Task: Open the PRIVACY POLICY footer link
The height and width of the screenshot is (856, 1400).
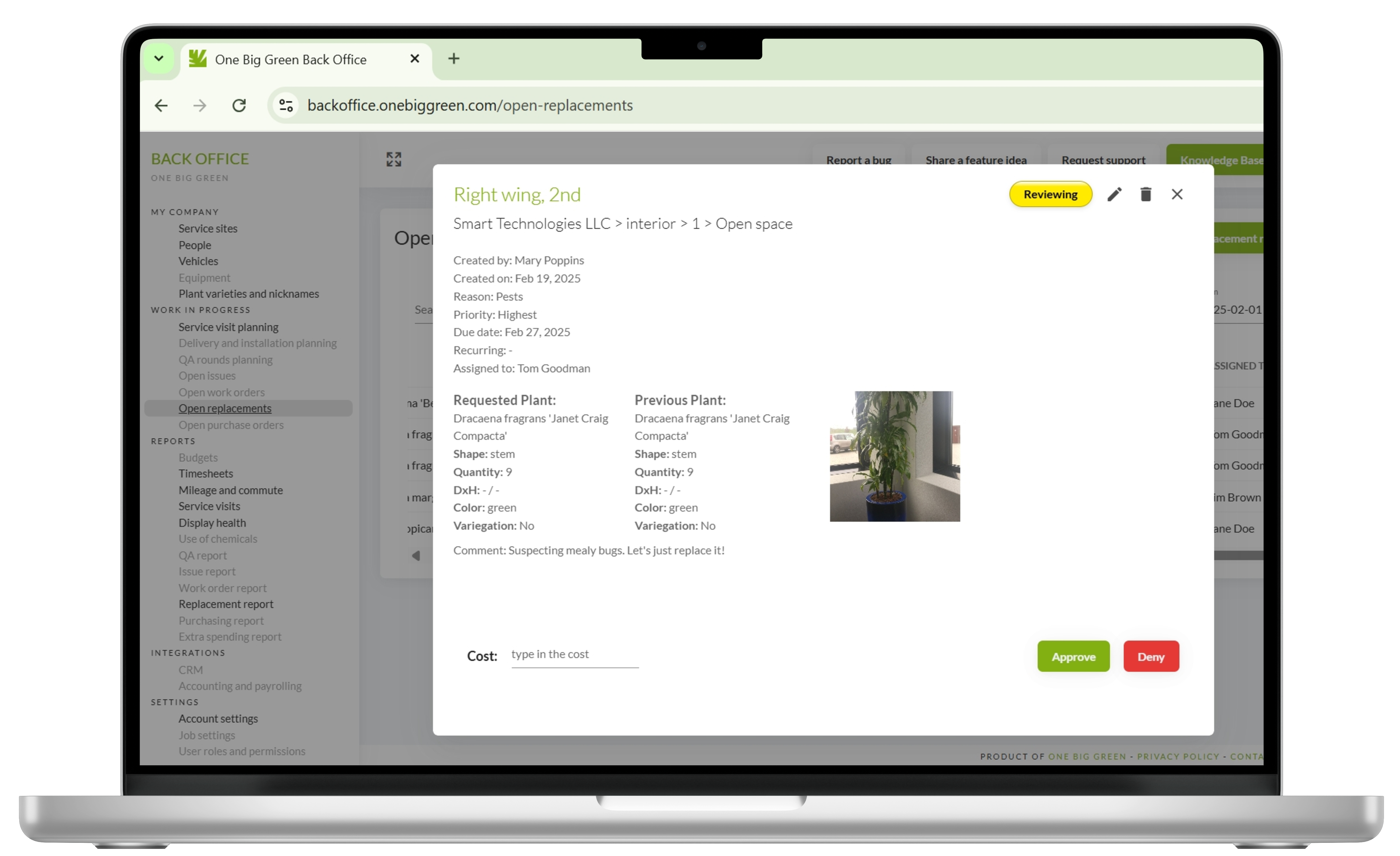Action: (1178, 757)
